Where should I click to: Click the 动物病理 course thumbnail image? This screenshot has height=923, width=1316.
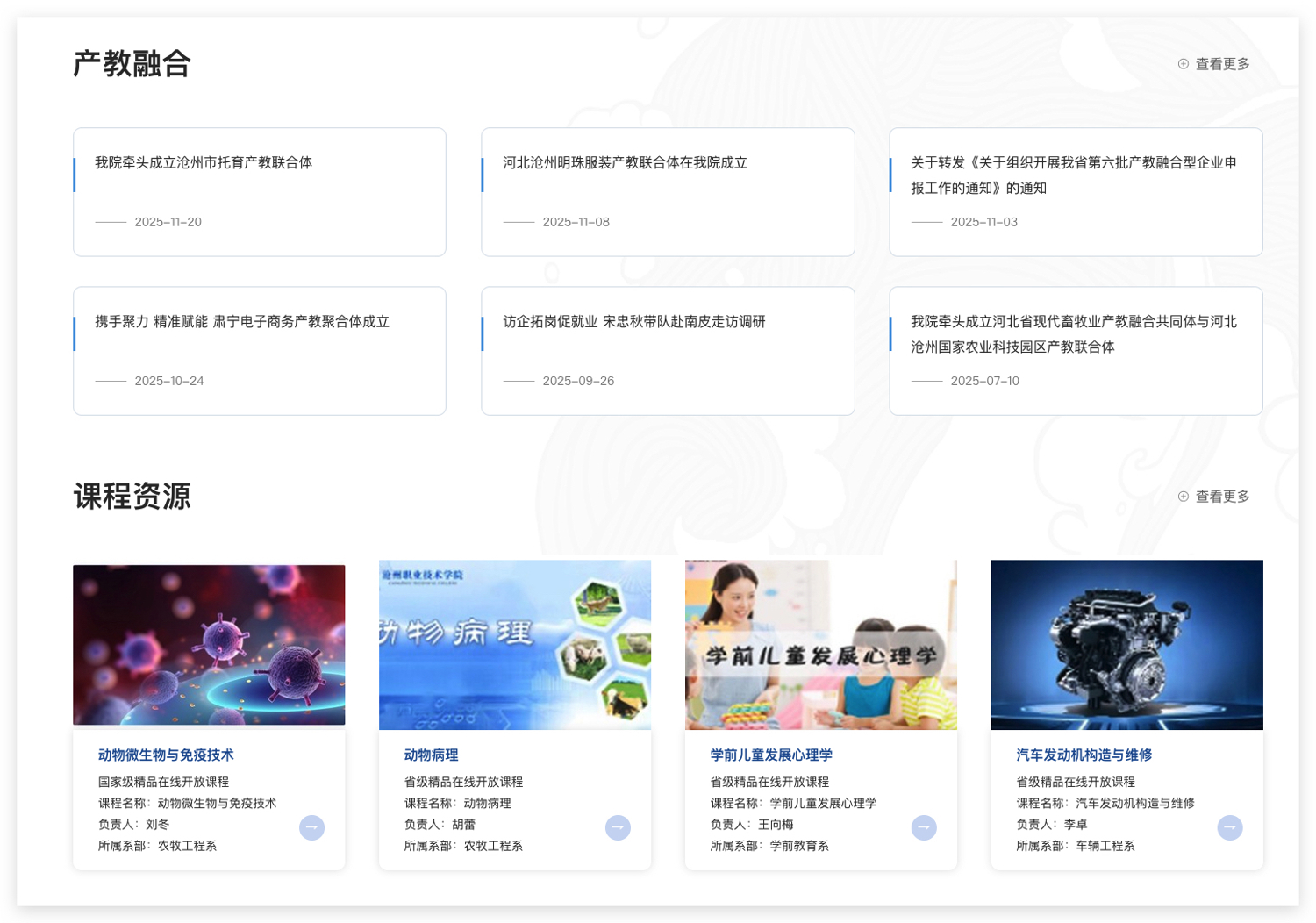point(514,645)
